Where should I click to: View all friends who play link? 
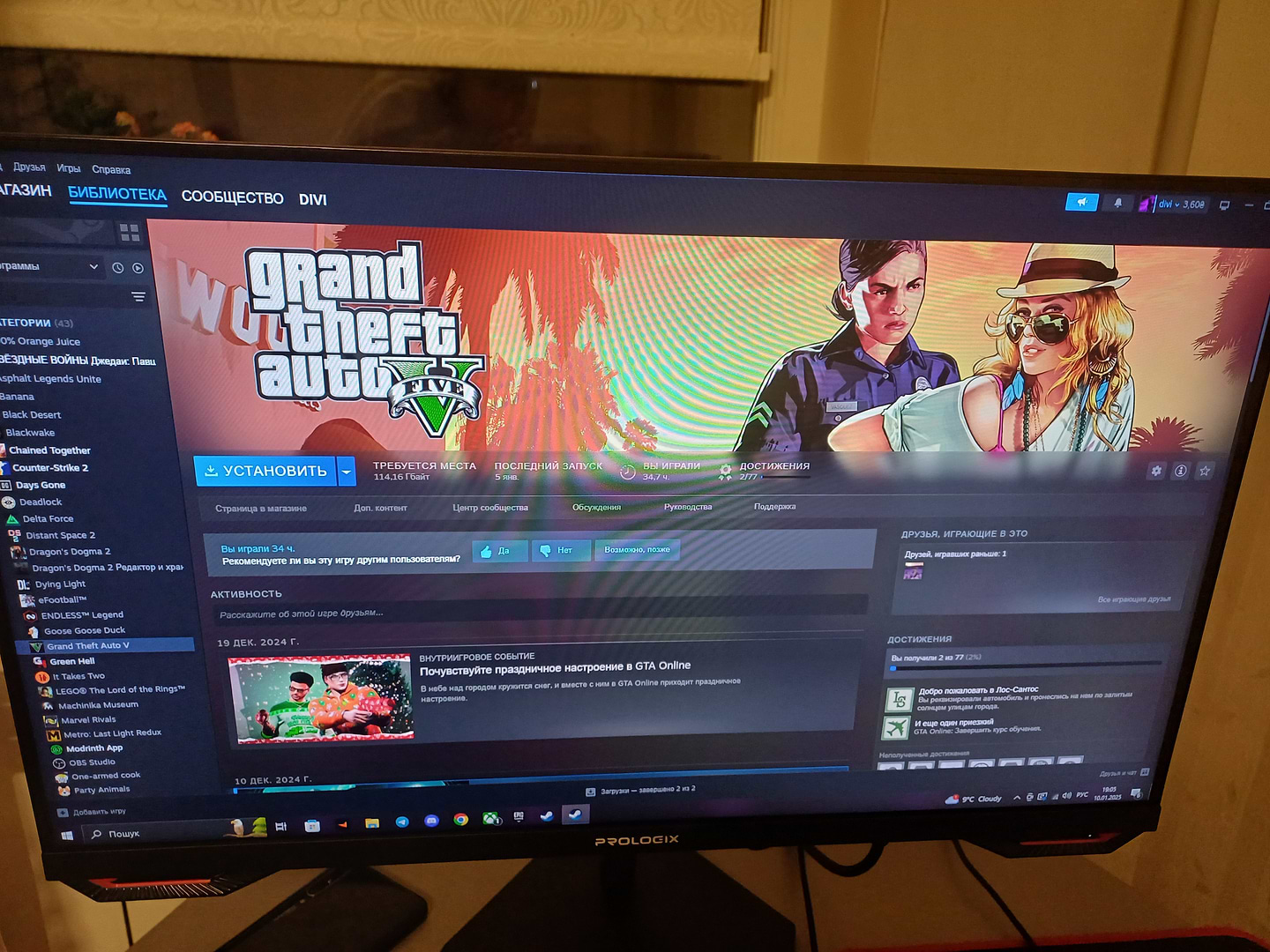[1134, 599]
